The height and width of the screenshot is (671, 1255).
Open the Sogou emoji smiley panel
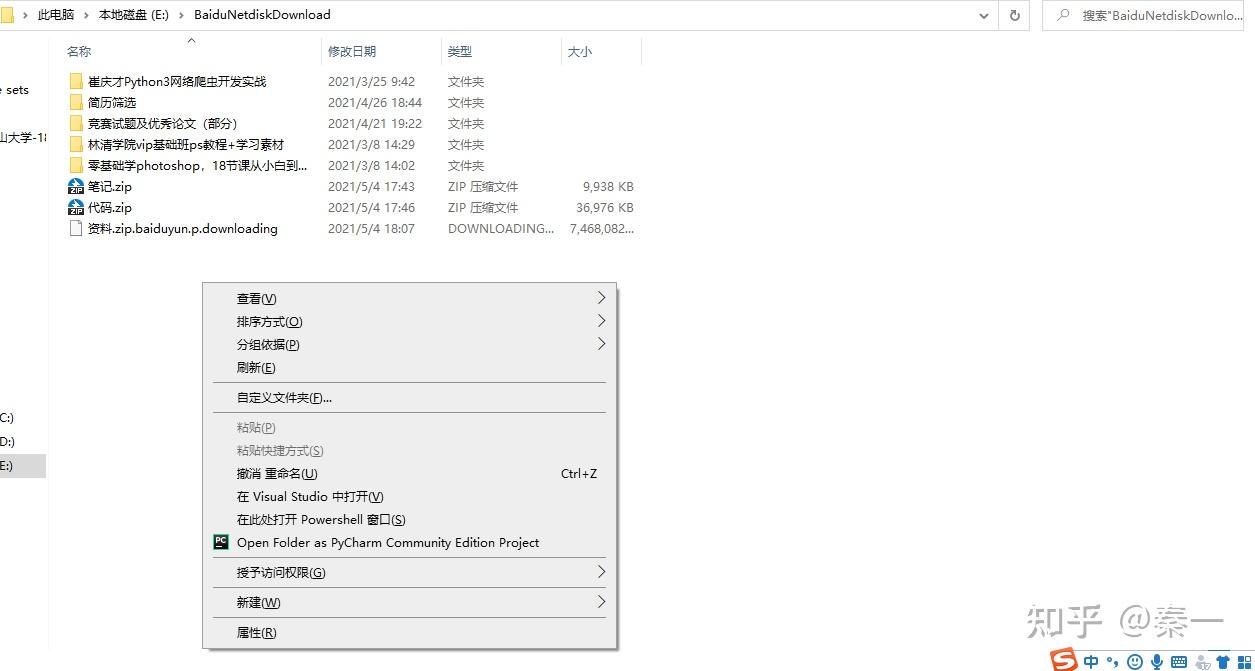(1135, 662)
